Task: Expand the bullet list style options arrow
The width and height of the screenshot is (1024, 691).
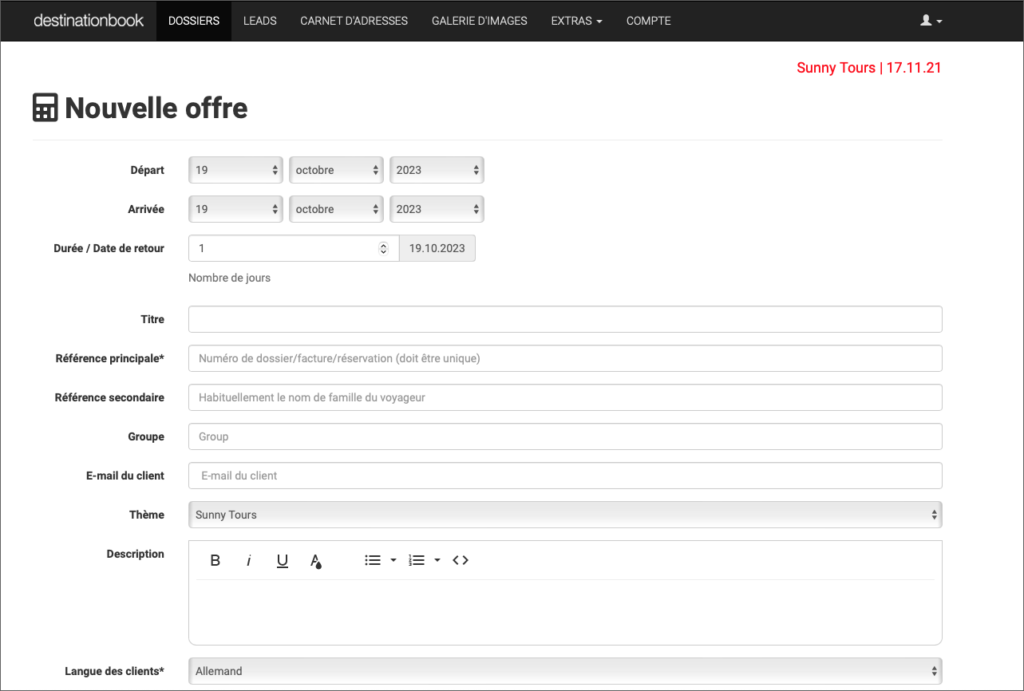Action: [393, 561]
